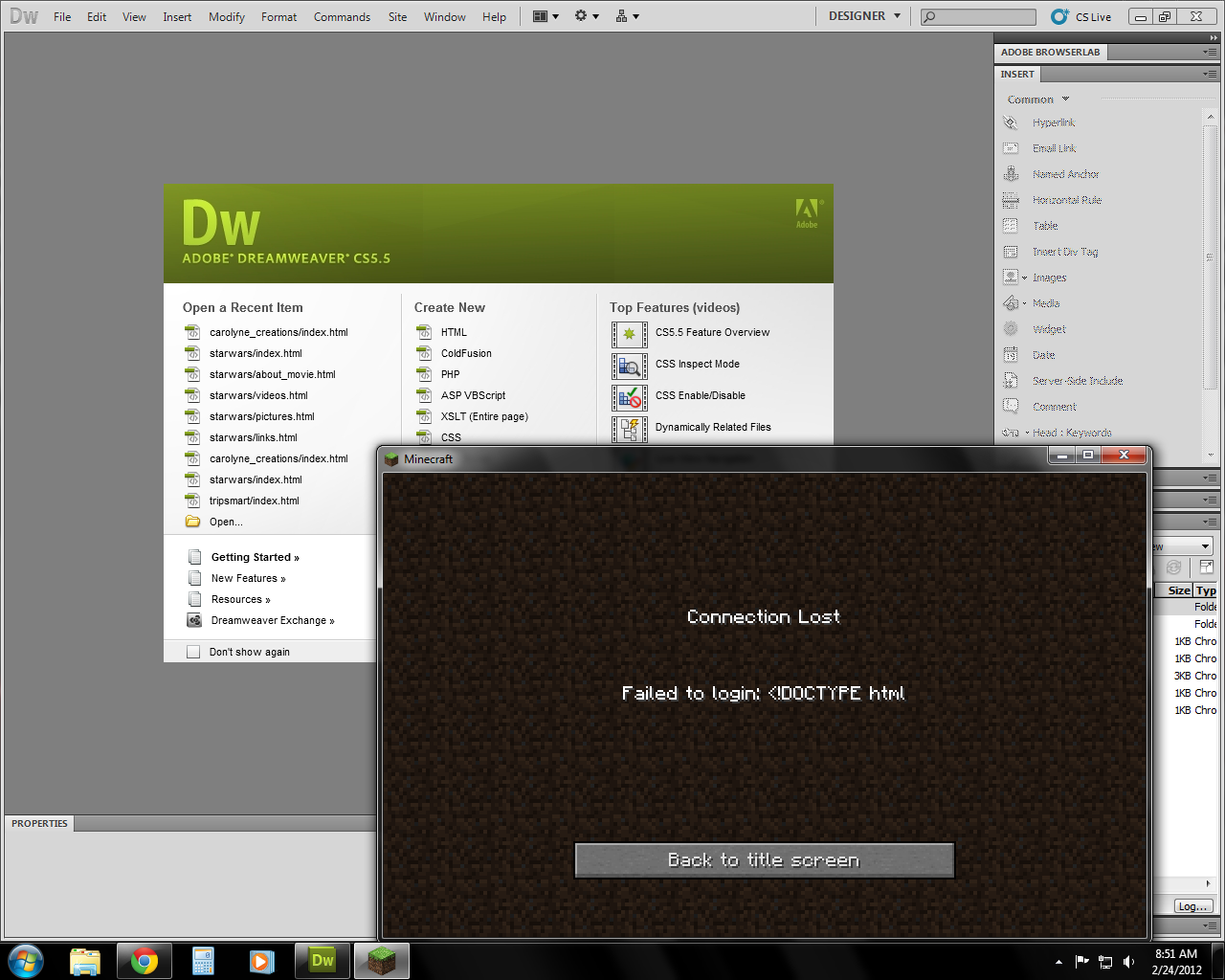Image resolution: width=1225 pixels, height=980 pixels.
Task: Open recent file starwars/videos.html
Action: 258,395
